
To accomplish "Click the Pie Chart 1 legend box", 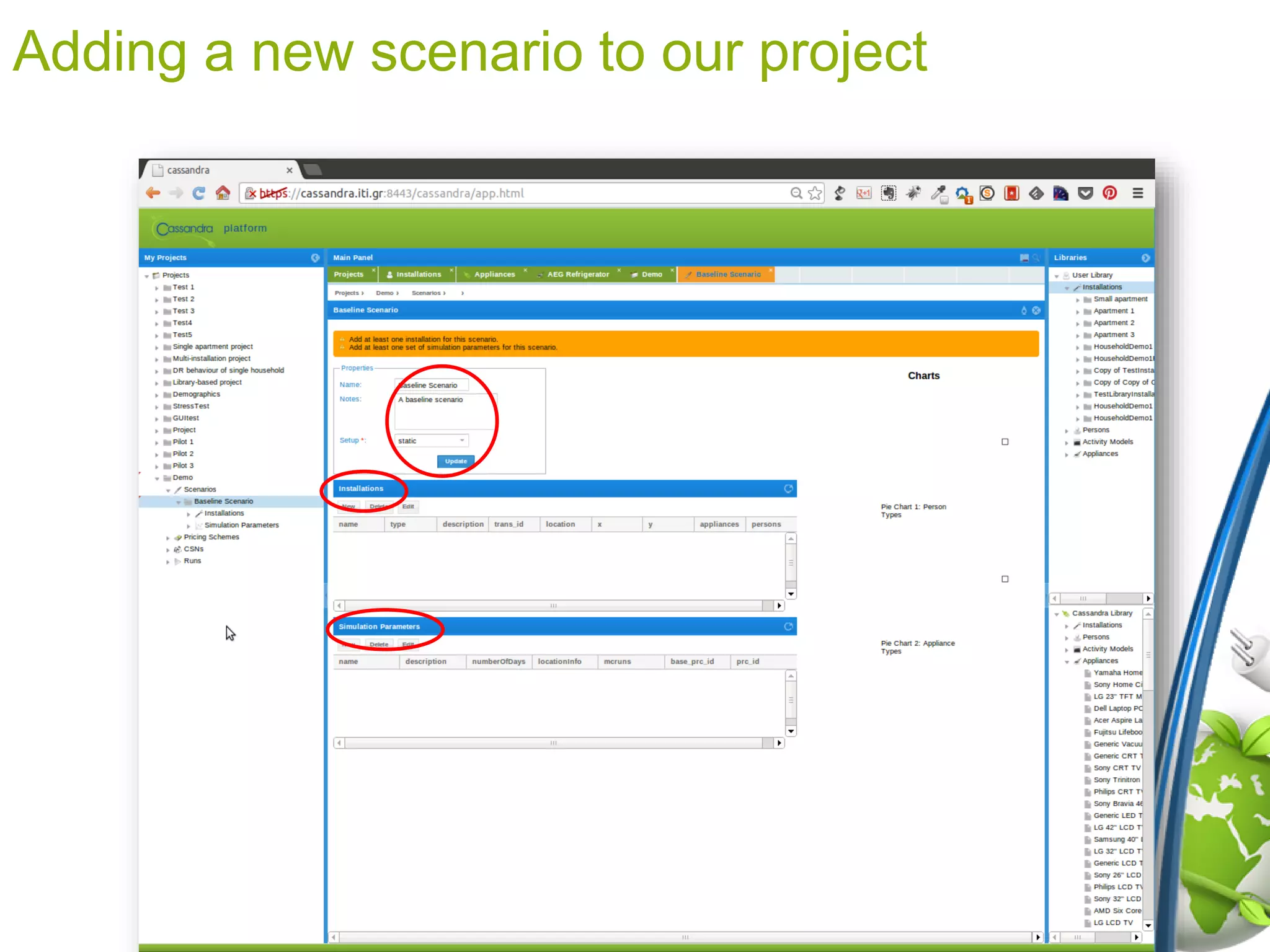I will (x=1005, y=443).
